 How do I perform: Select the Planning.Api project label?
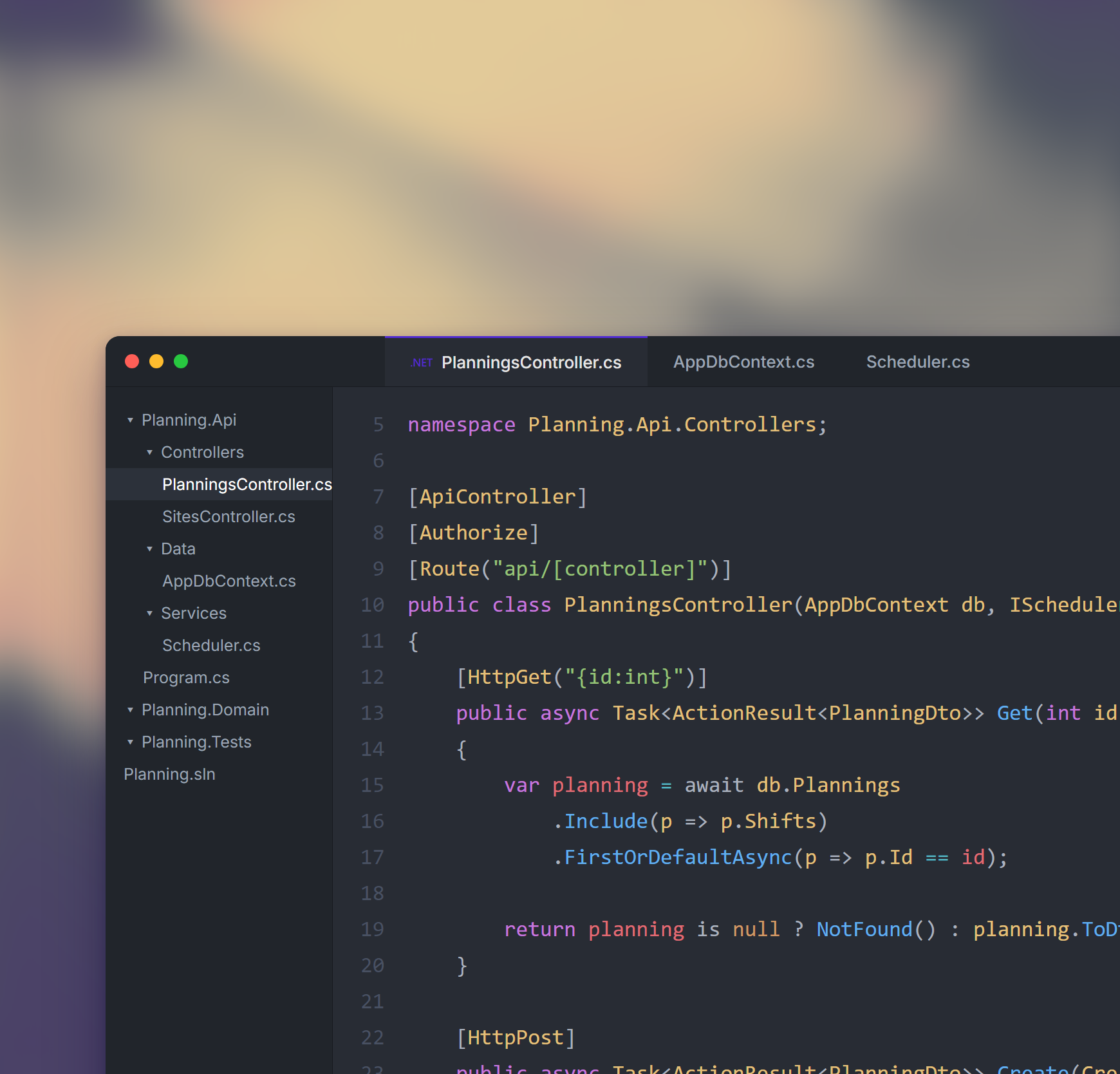[x=189, y=420]
